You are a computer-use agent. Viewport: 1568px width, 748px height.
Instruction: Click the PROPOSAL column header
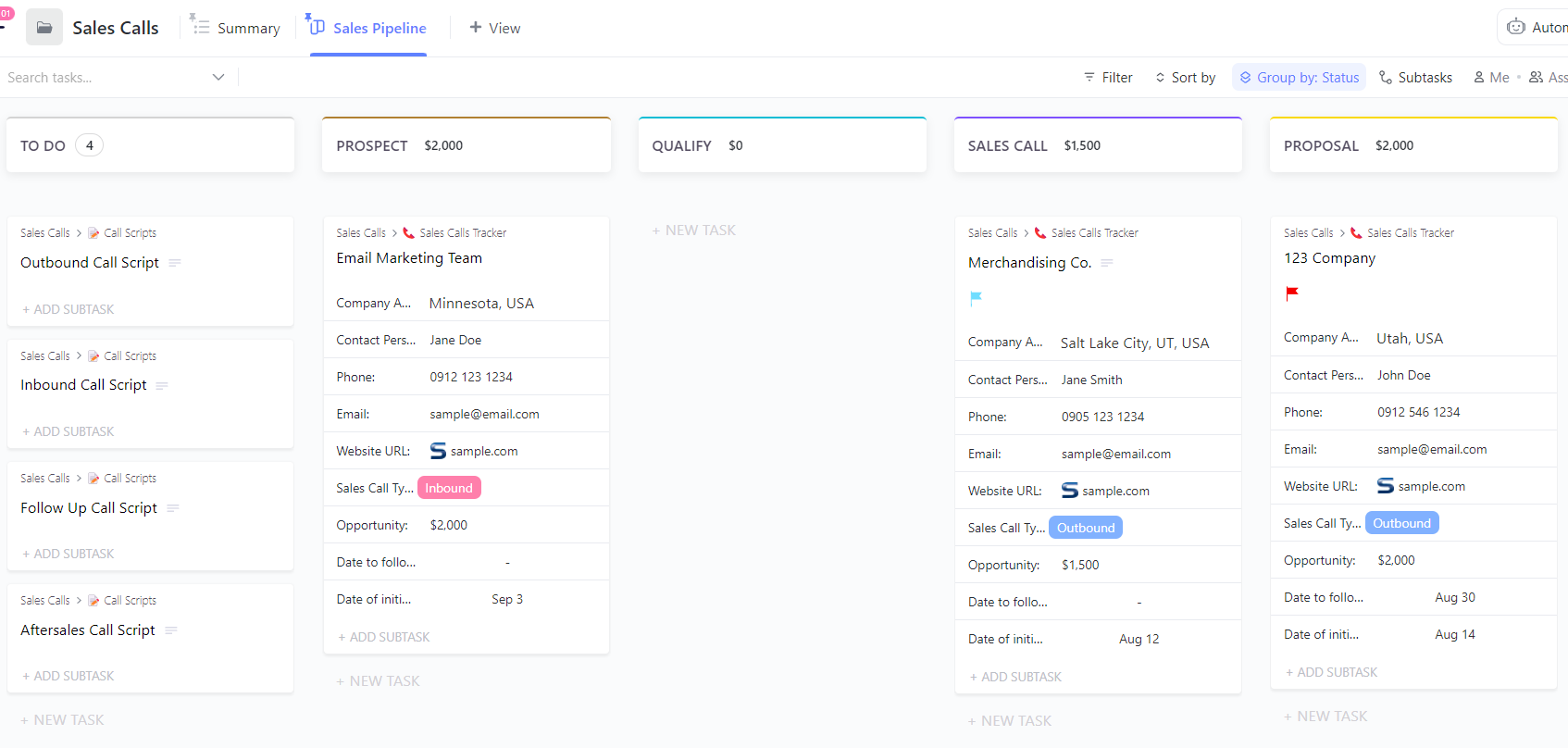coord(1413,145)
